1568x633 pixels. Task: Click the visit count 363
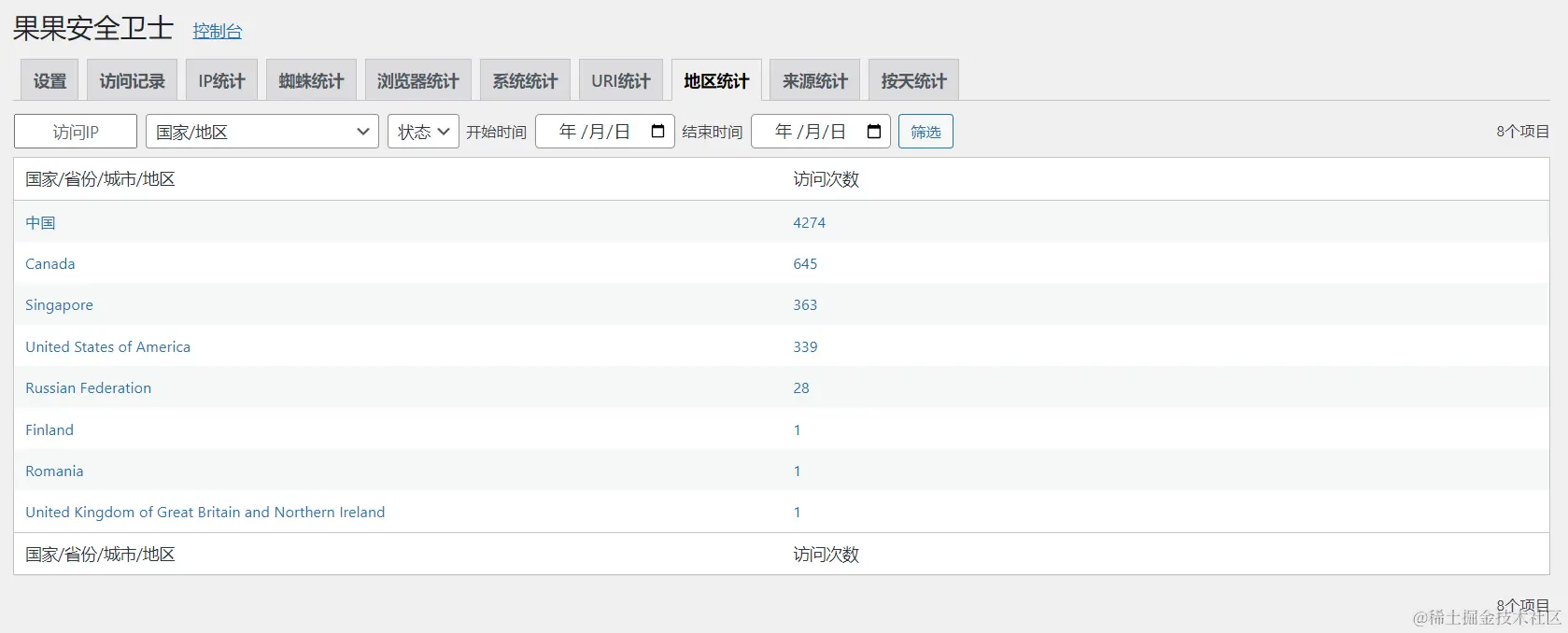[x=805, y=305]
